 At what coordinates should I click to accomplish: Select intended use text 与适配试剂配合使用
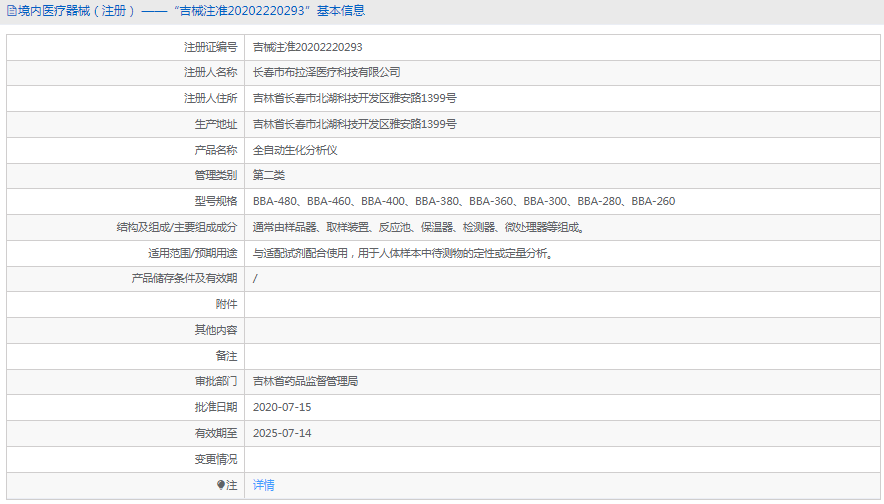click(x=404, y=253)
